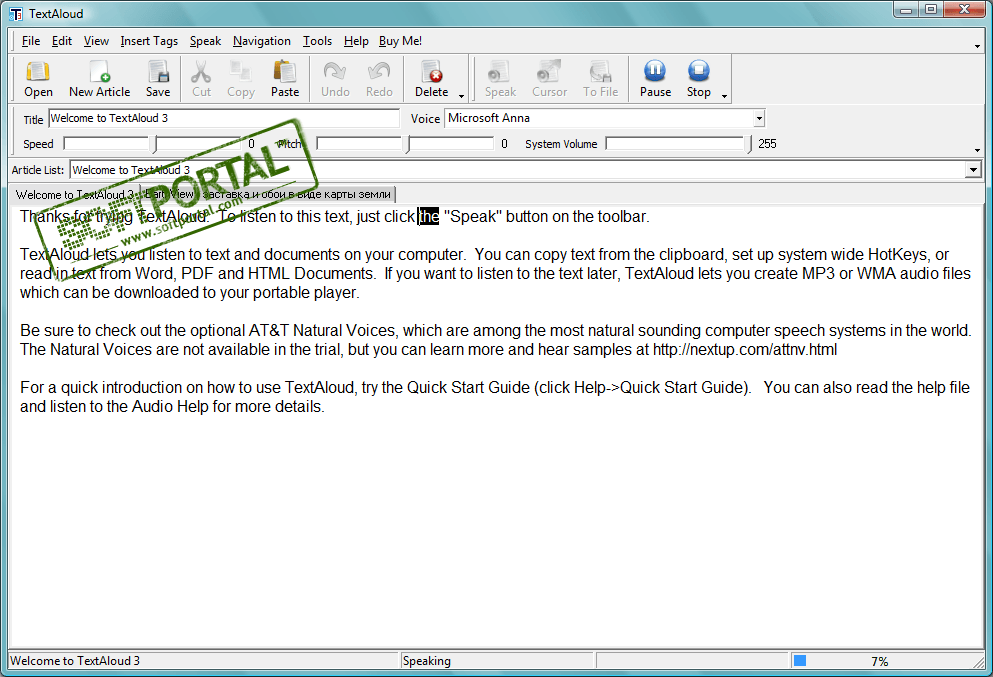Open the File menu
993x677 pixels.
point(30,41)
